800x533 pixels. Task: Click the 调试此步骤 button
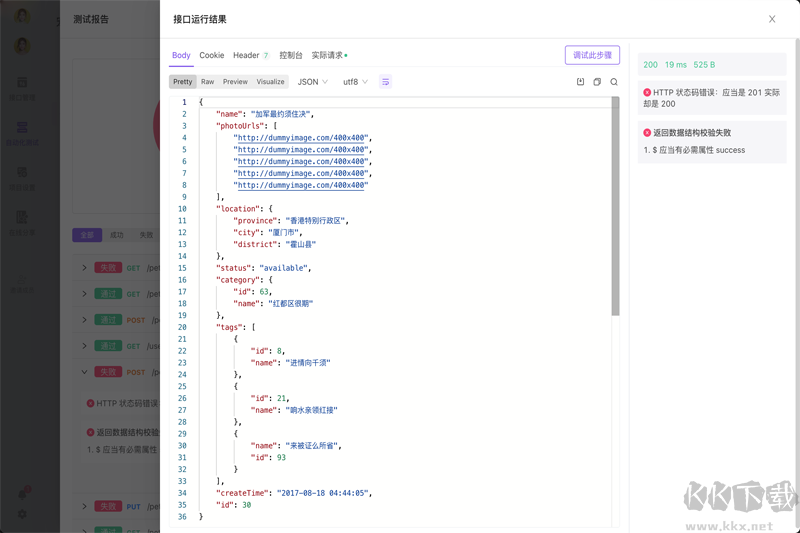click(592, 56)
